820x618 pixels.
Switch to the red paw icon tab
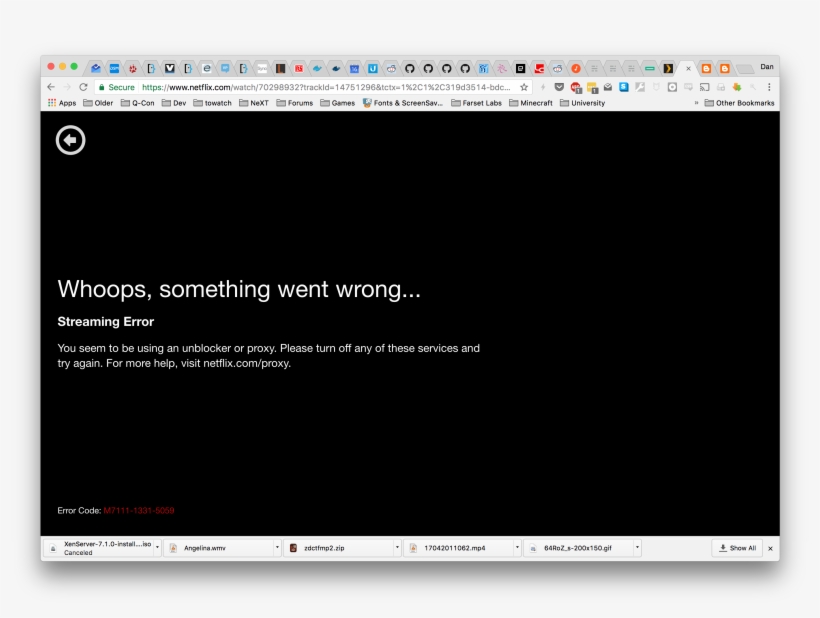(133, 68)
